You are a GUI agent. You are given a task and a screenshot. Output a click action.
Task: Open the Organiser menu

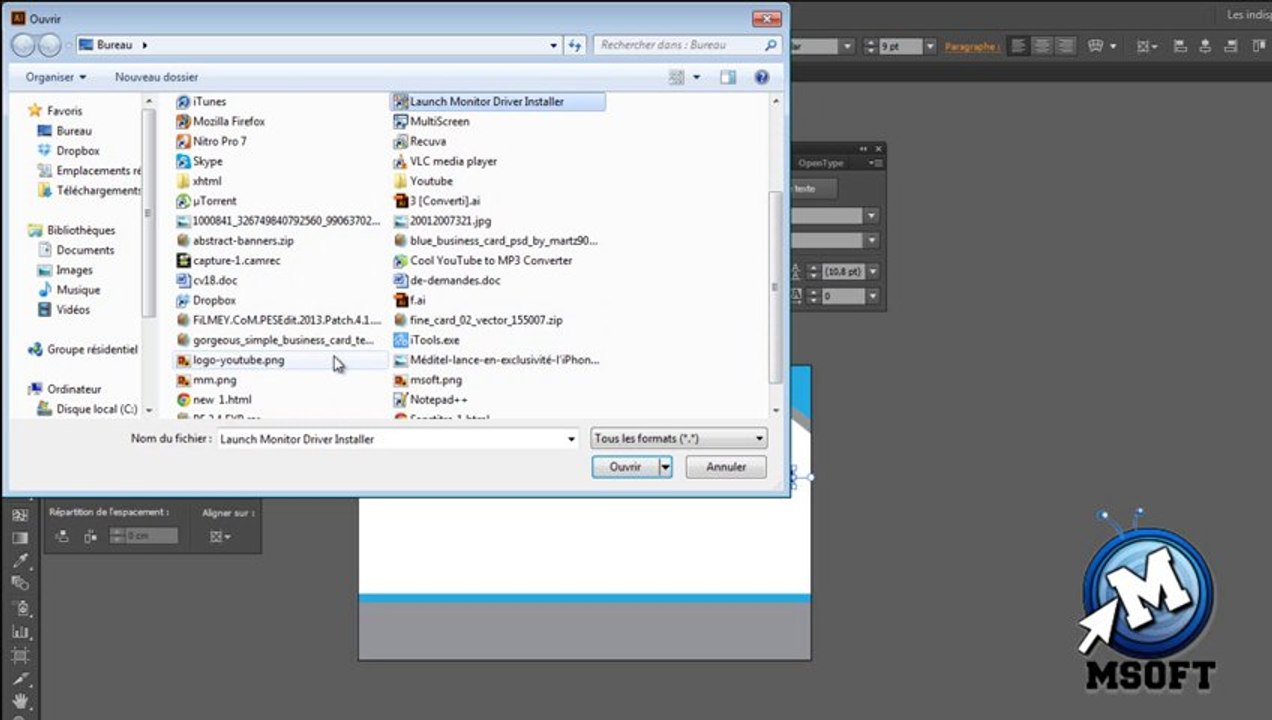point(56,77)
